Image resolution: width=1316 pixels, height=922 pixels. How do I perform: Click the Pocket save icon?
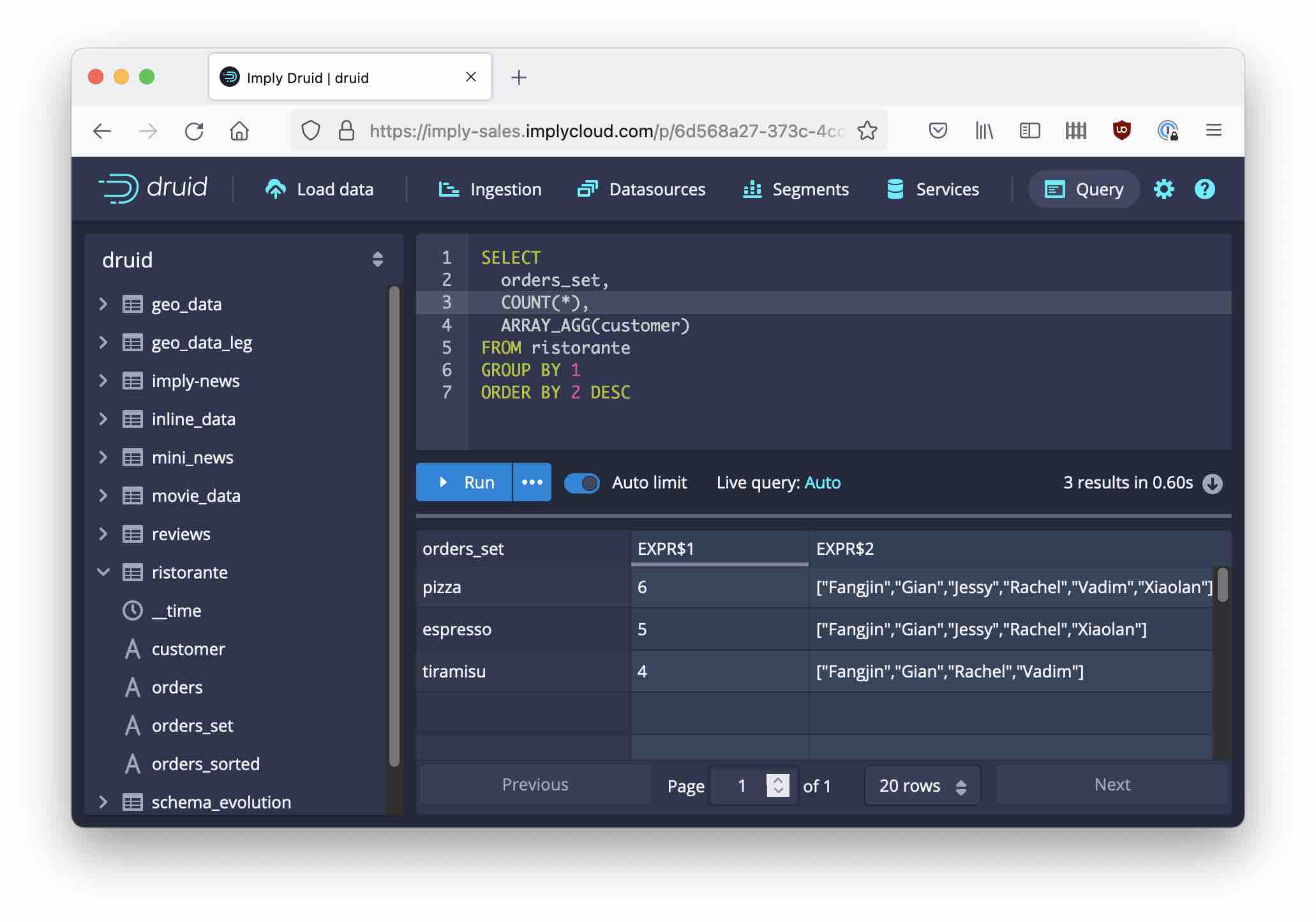pos(938,131)
